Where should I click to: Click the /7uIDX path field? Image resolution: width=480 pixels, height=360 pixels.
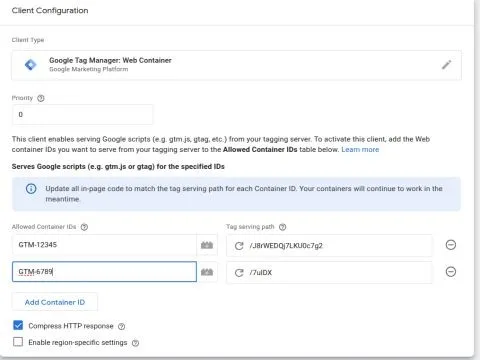click(x=329, y=273)
